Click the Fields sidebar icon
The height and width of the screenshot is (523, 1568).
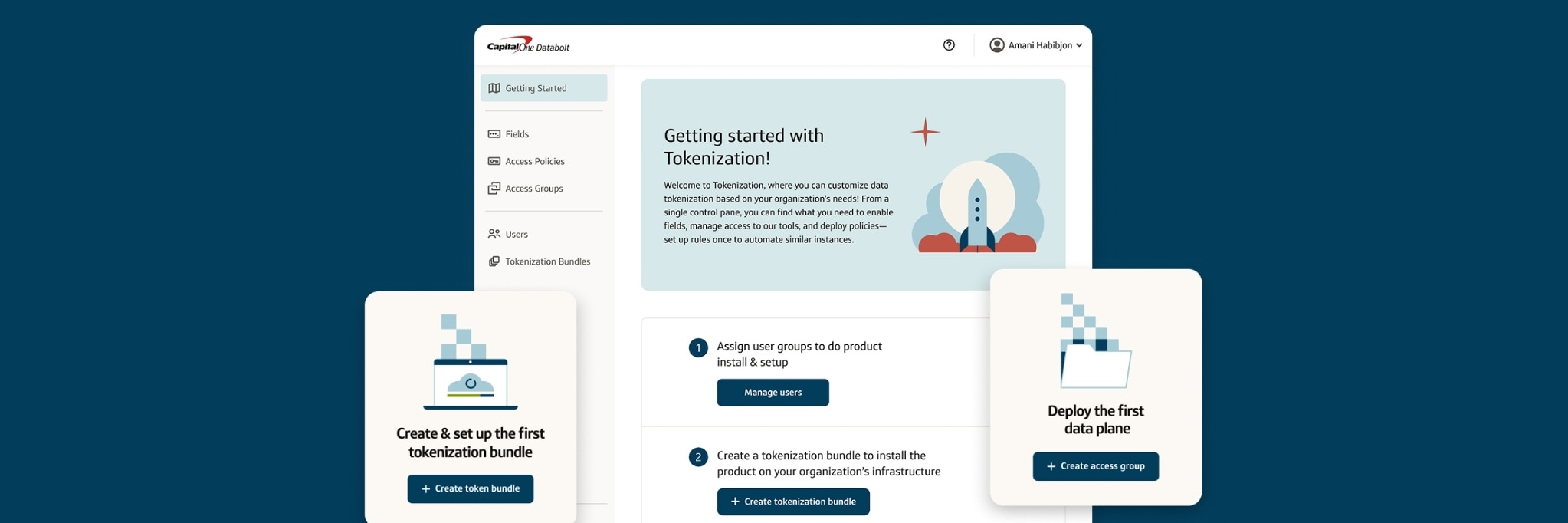494,134
